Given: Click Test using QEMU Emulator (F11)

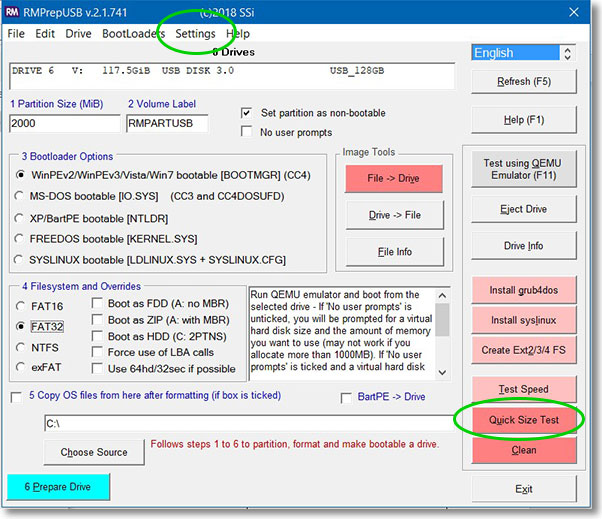Looking at the screenshot, I should 524,169.
